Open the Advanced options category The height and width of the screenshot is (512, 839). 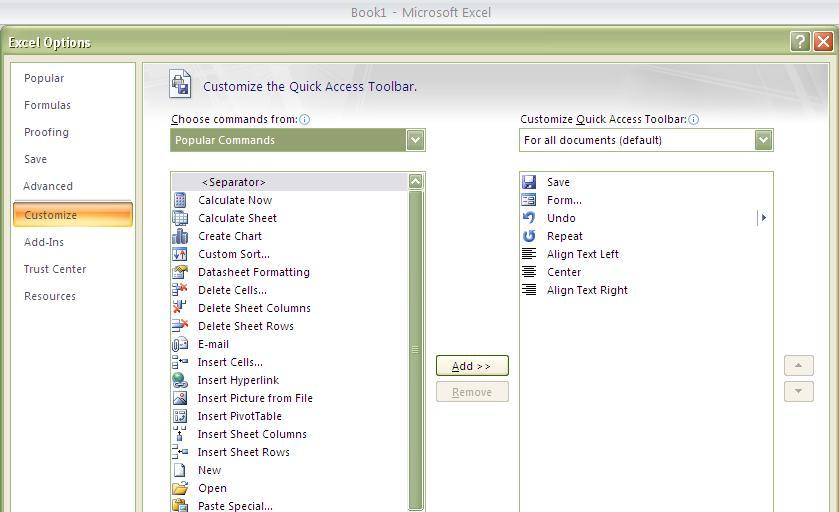[x=48, y=186]
